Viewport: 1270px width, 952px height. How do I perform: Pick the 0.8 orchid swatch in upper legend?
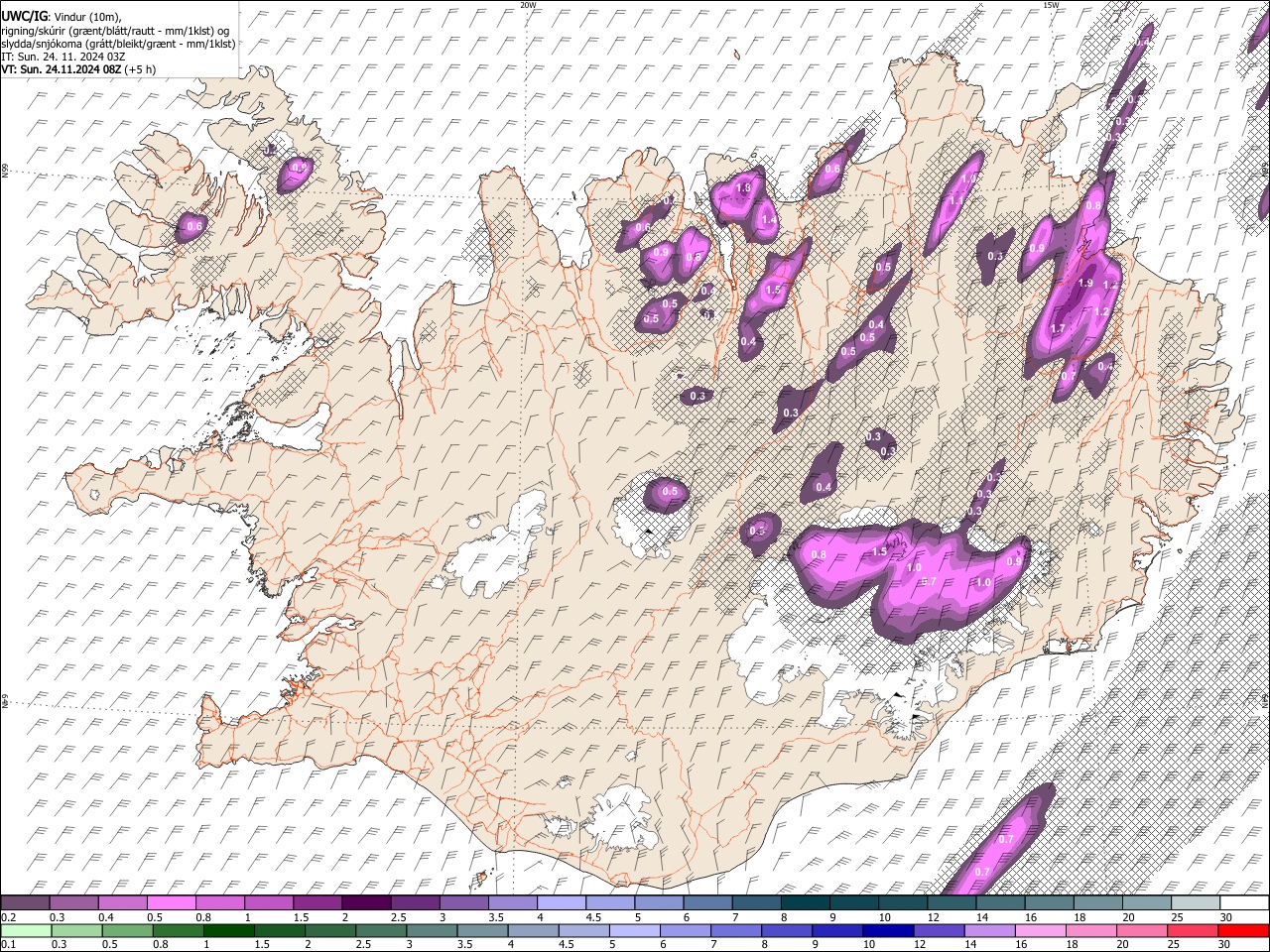tap(219, 903)
